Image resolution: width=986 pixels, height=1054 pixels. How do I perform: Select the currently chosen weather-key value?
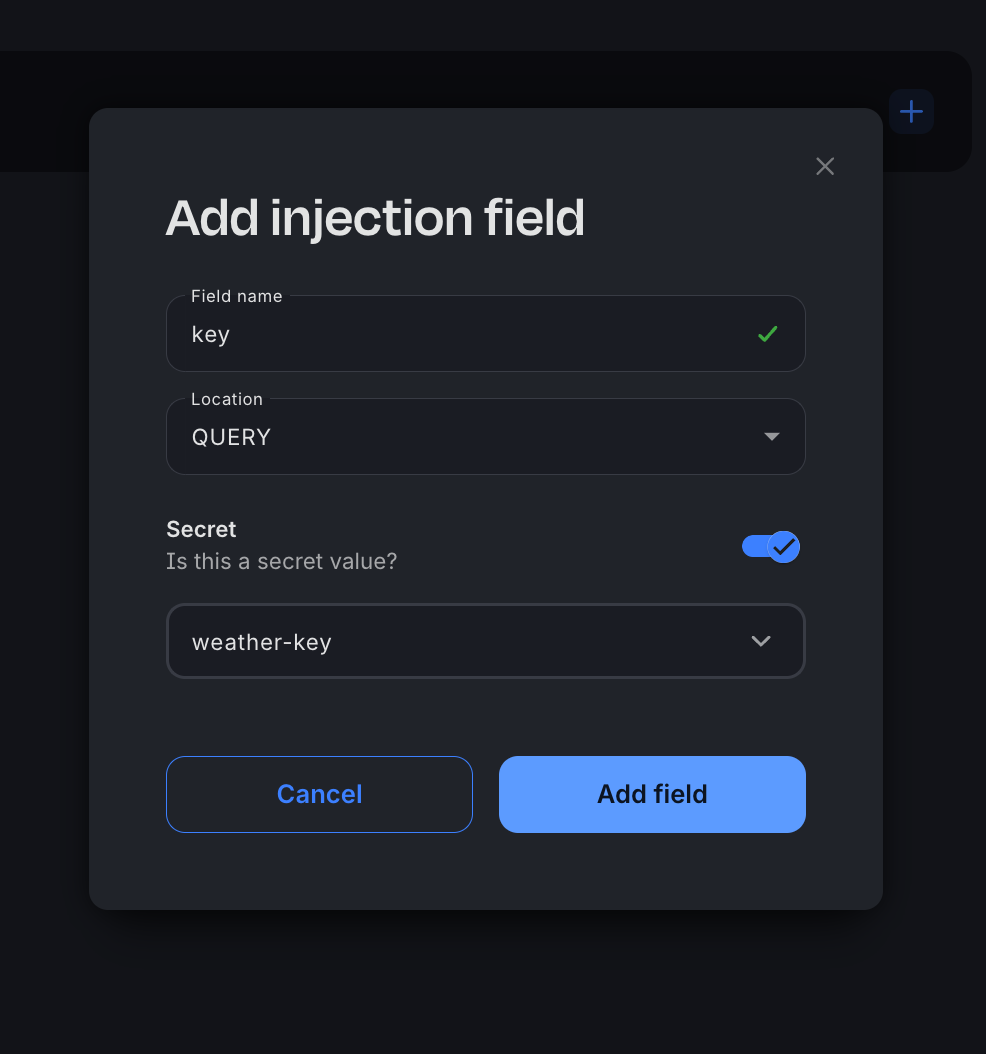[262, 641]
